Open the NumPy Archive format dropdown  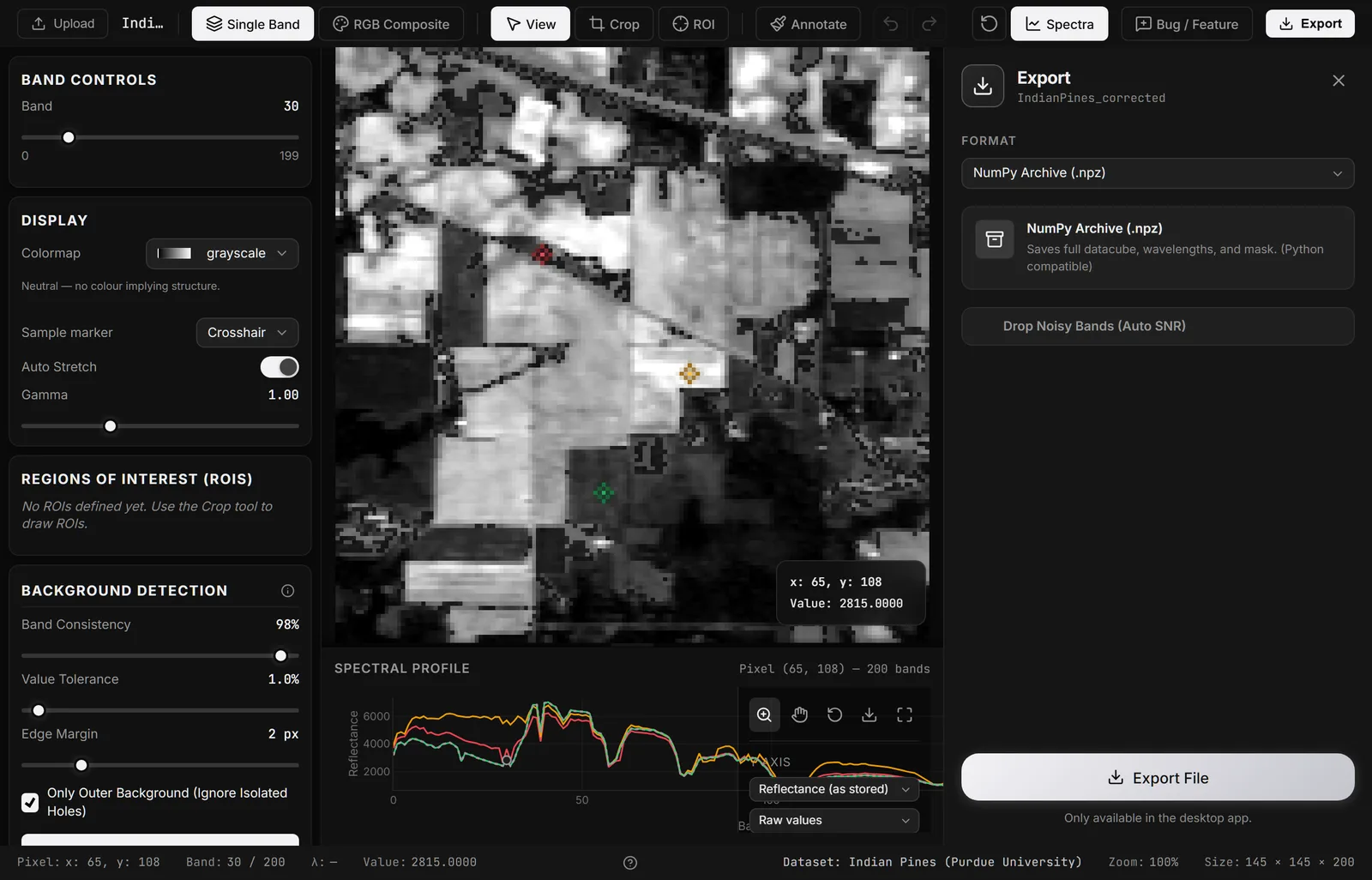tap(1158, 173)
